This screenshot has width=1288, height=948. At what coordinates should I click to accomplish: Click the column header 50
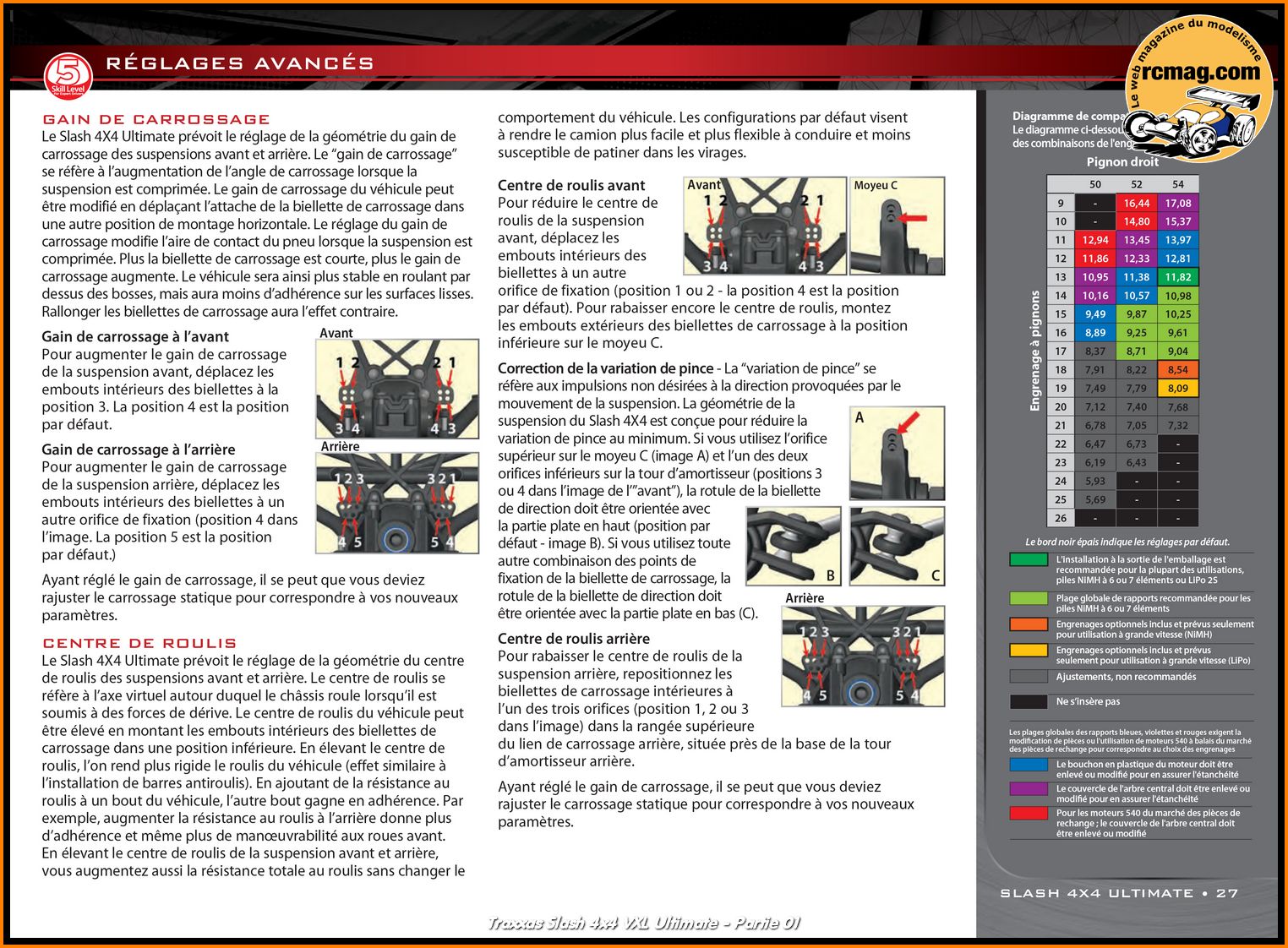(1095, 184)
